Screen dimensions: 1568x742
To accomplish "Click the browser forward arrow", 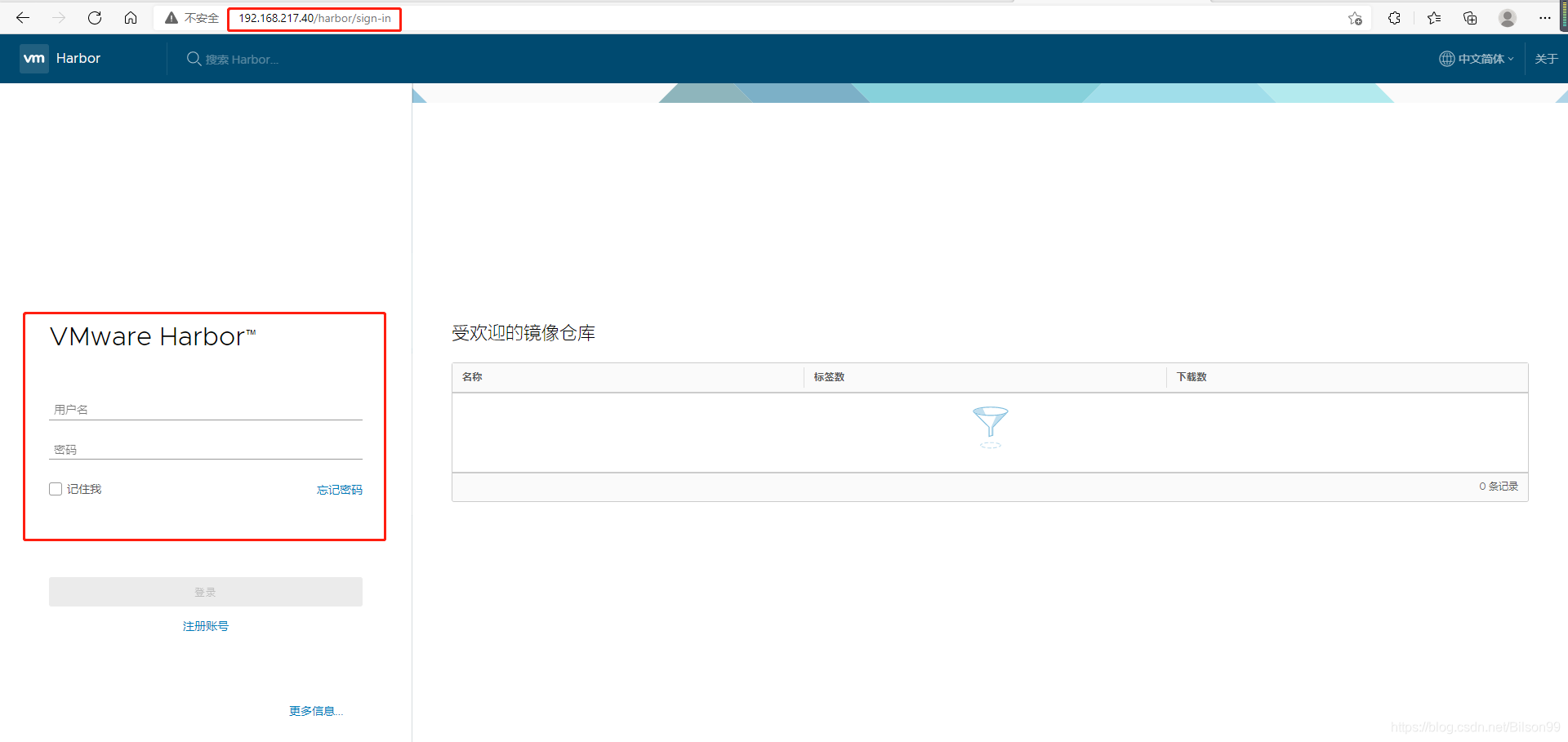I will [x=59, y=18].
